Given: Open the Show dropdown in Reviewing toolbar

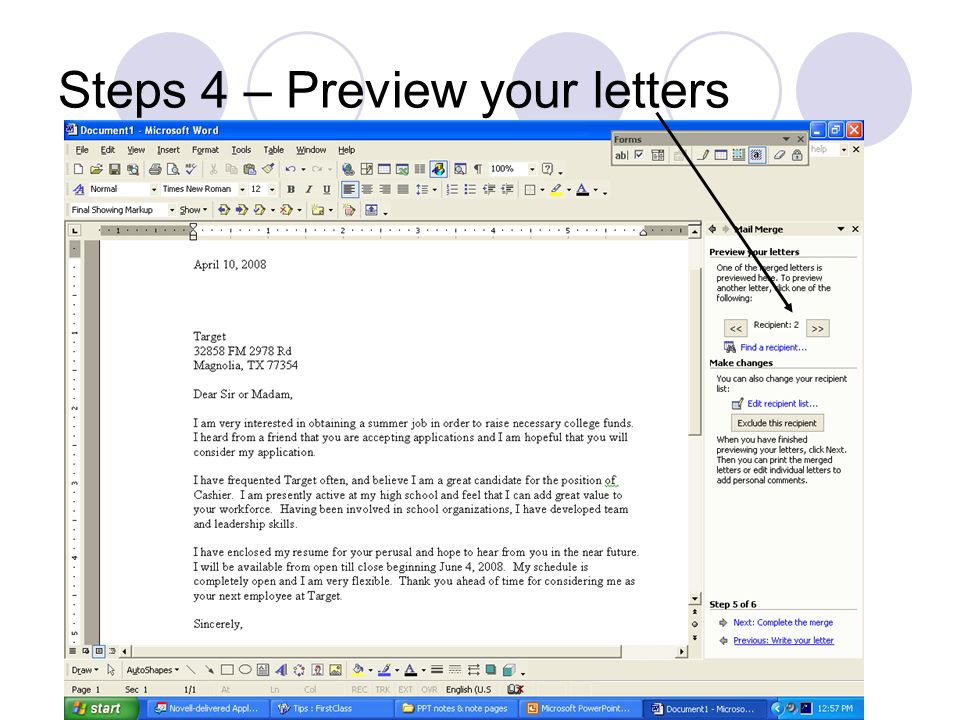Looking at the screenshot, I should tap(193, 210).
